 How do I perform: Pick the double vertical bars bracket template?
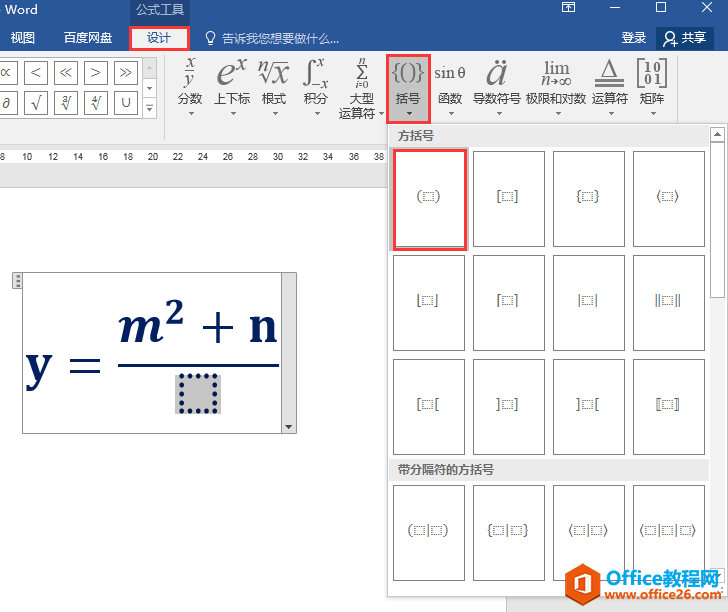click(668, 301)
